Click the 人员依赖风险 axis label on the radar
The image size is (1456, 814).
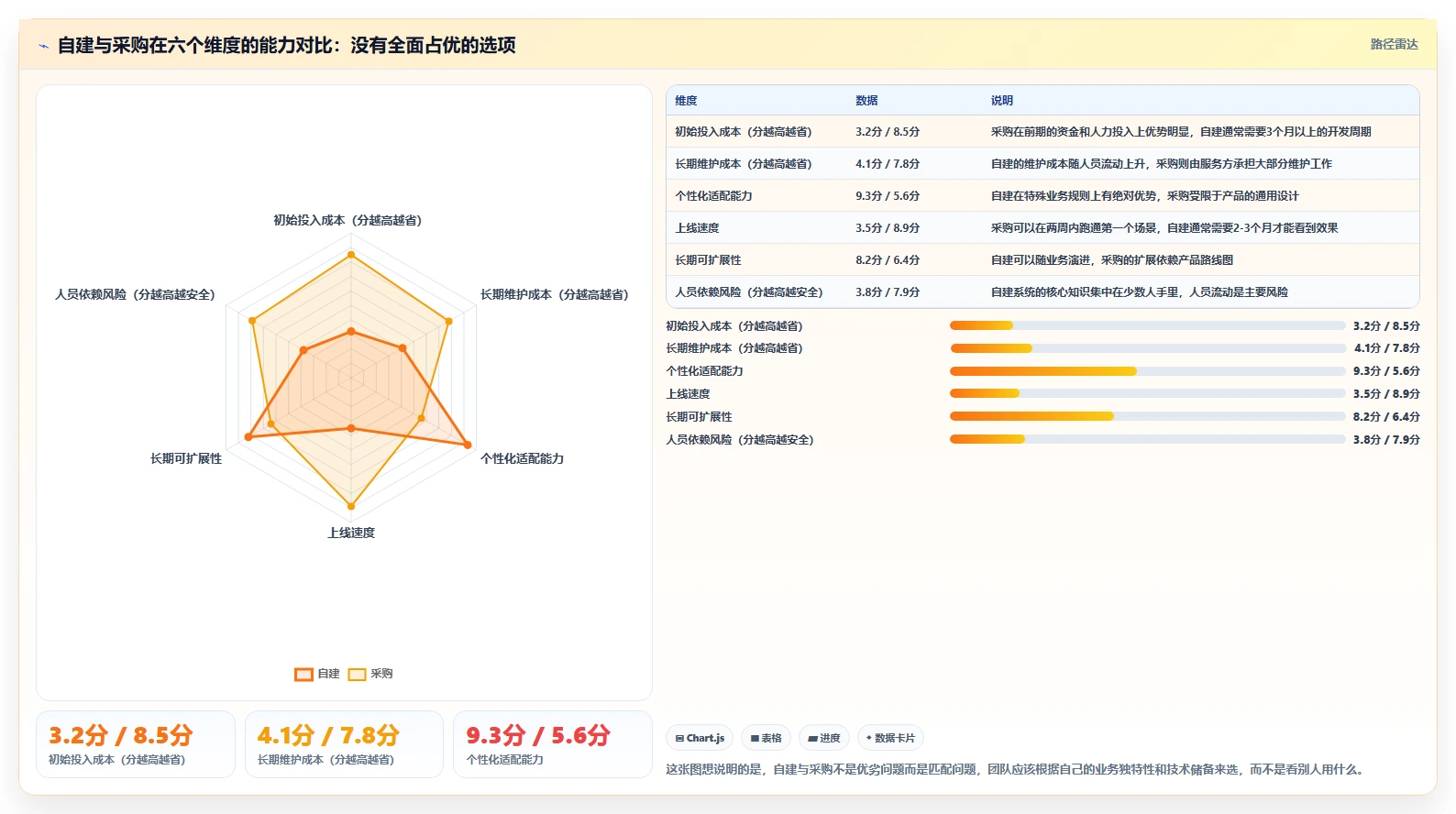135,294
